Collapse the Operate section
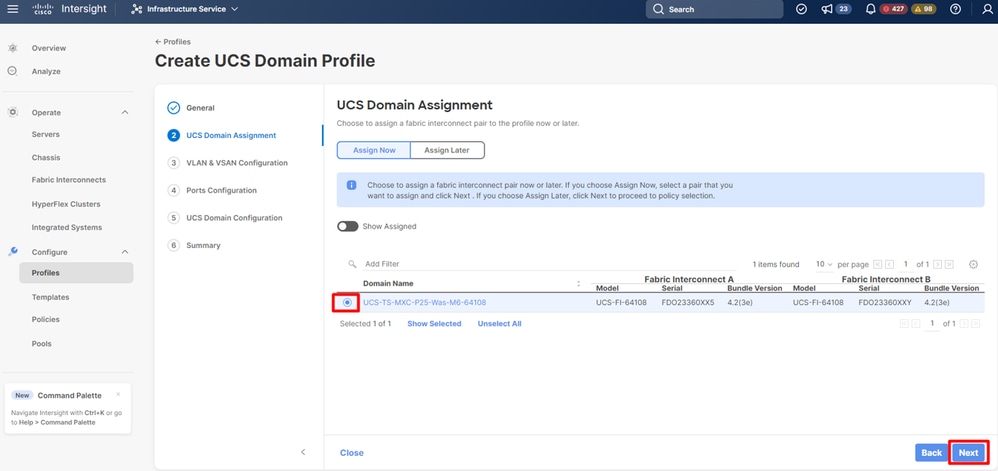This screenshot has width=998, height=471. (125, 113)
